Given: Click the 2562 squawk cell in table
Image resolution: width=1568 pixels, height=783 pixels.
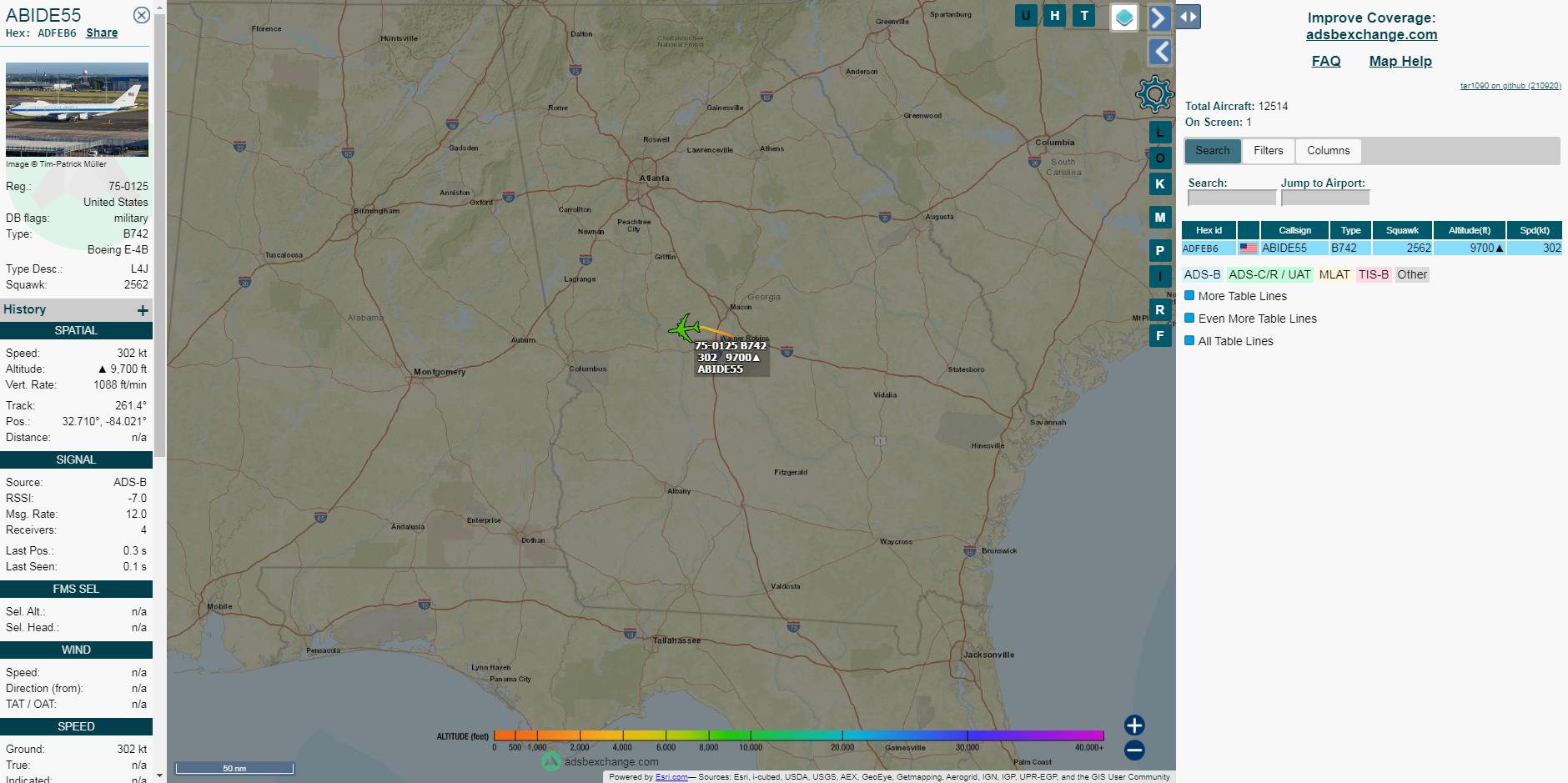Looking at the screenshot, I should (1402, 248).
